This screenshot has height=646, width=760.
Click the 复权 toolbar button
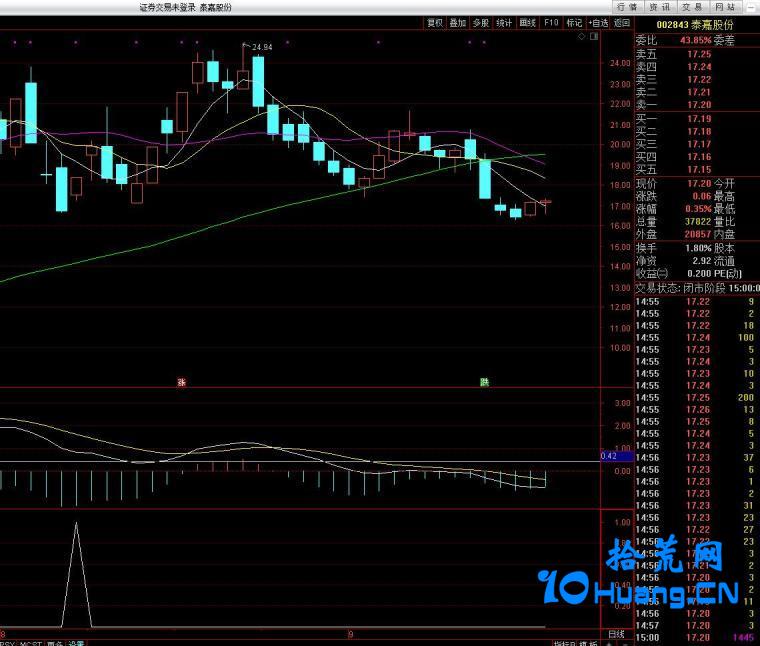435,22
